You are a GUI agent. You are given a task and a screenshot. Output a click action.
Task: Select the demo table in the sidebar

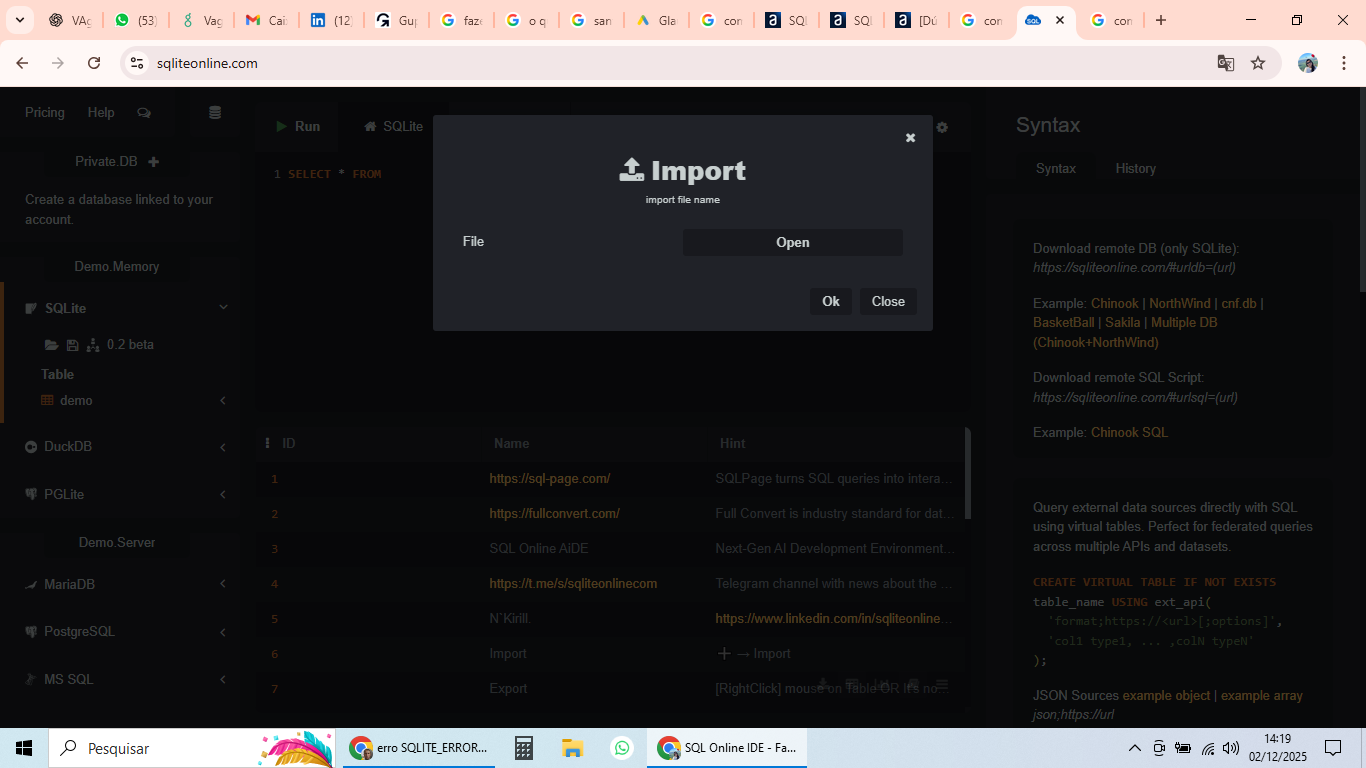[x=76, y=400]
